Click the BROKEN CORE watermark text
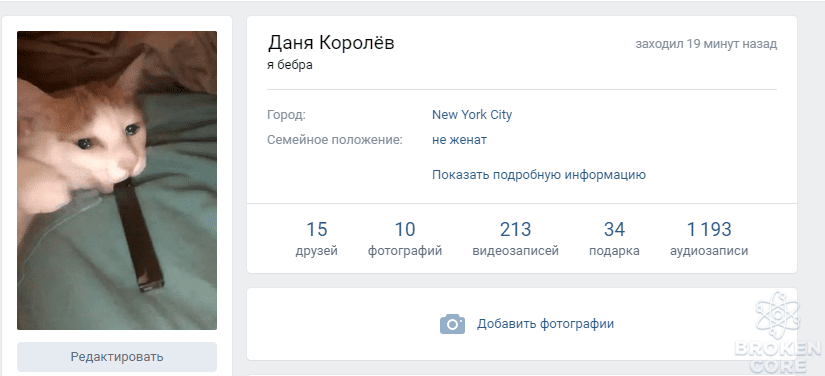Screen dimensions: 825x376 coord(779,357)
